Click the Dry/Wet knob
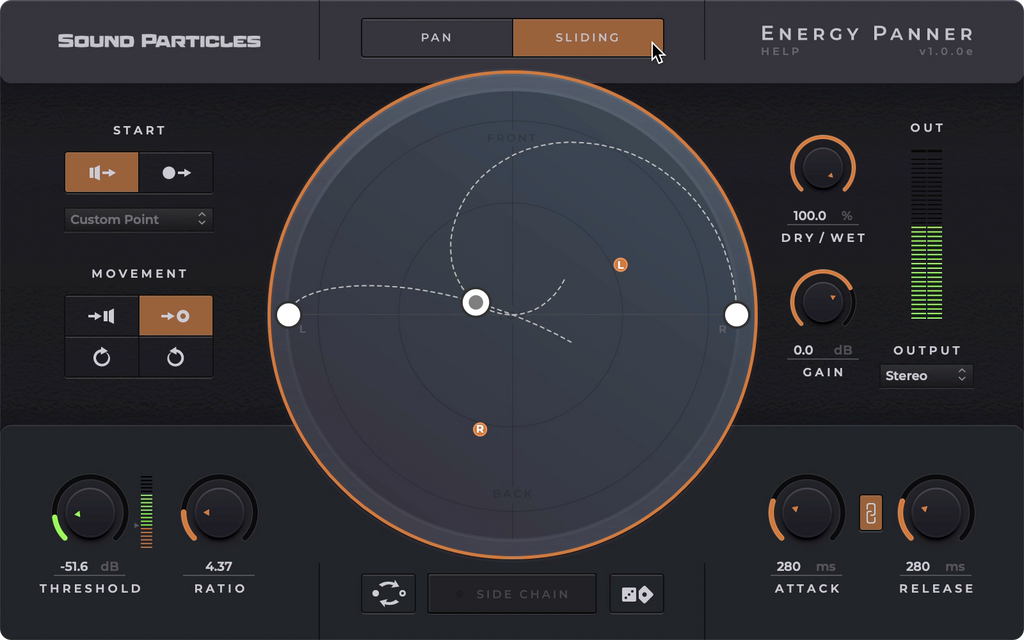1024x640 pixels. pyautogui.click(x=822, y=168)
